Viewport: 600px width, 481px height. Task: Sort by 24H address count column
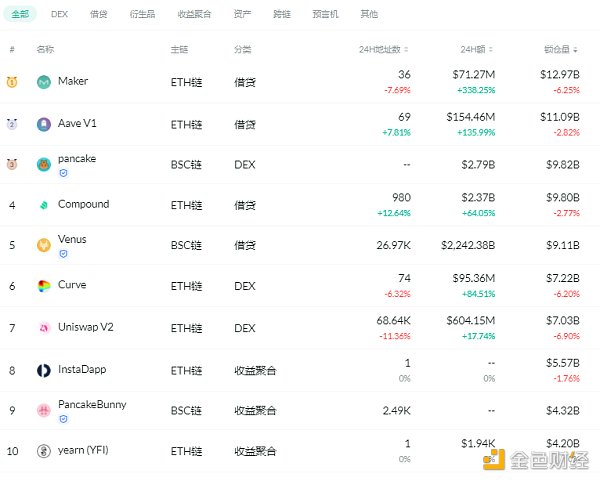pyautogui.click(x=384, y=49)
